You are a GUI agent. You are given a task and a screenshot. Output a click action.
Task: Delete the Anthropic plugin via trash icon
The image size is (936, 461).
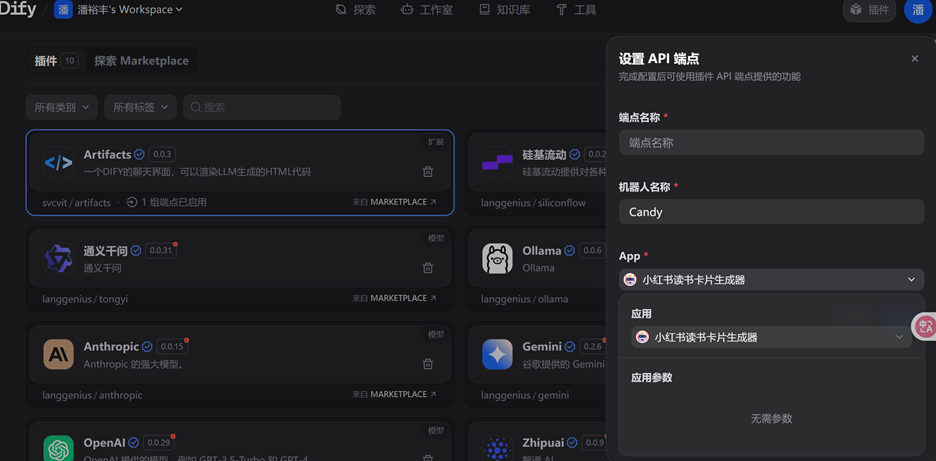(427, 364)
